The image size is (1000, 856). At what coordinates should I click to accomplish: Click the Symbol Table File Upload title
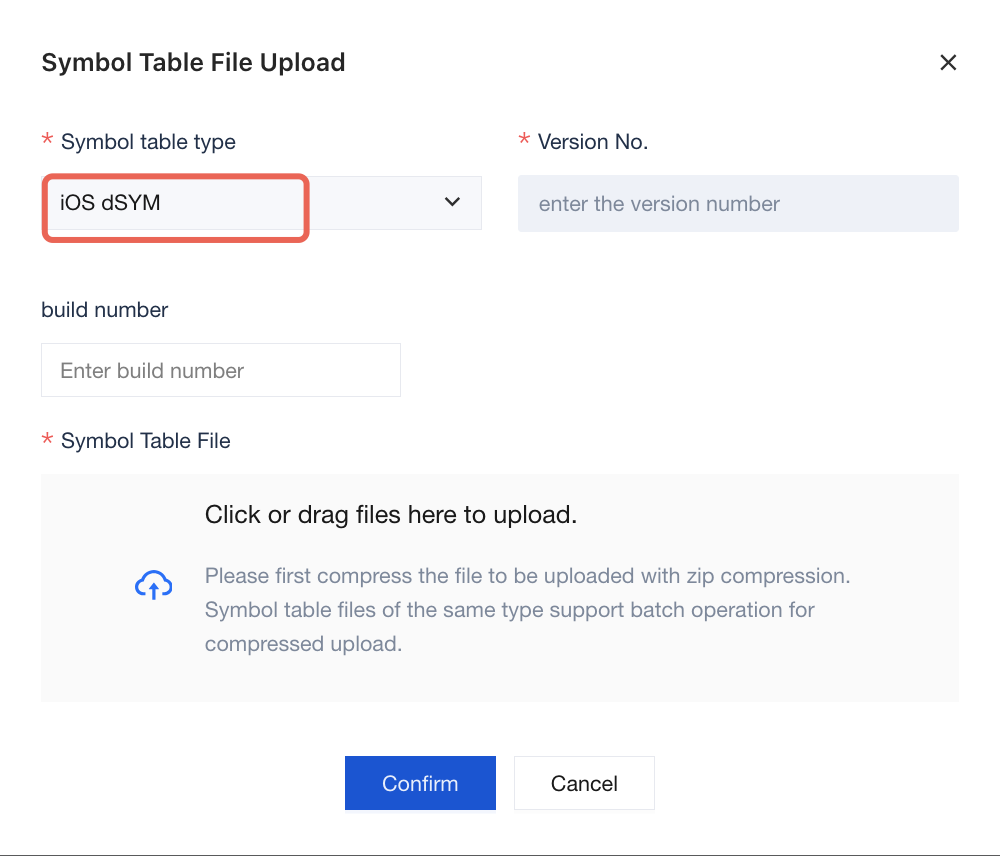[x=193, y=63]
